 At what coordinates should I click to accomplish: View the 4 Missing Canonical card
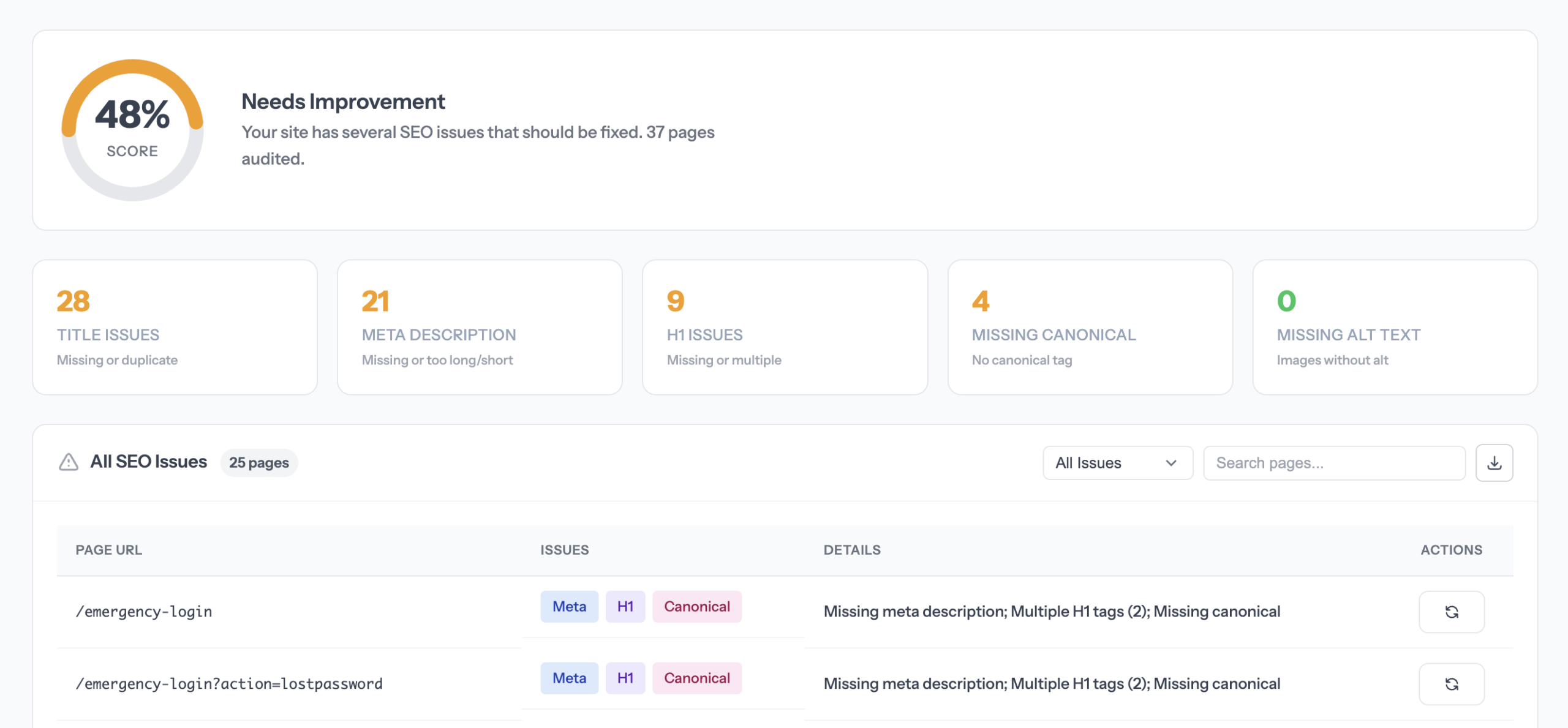point(1089,328)
